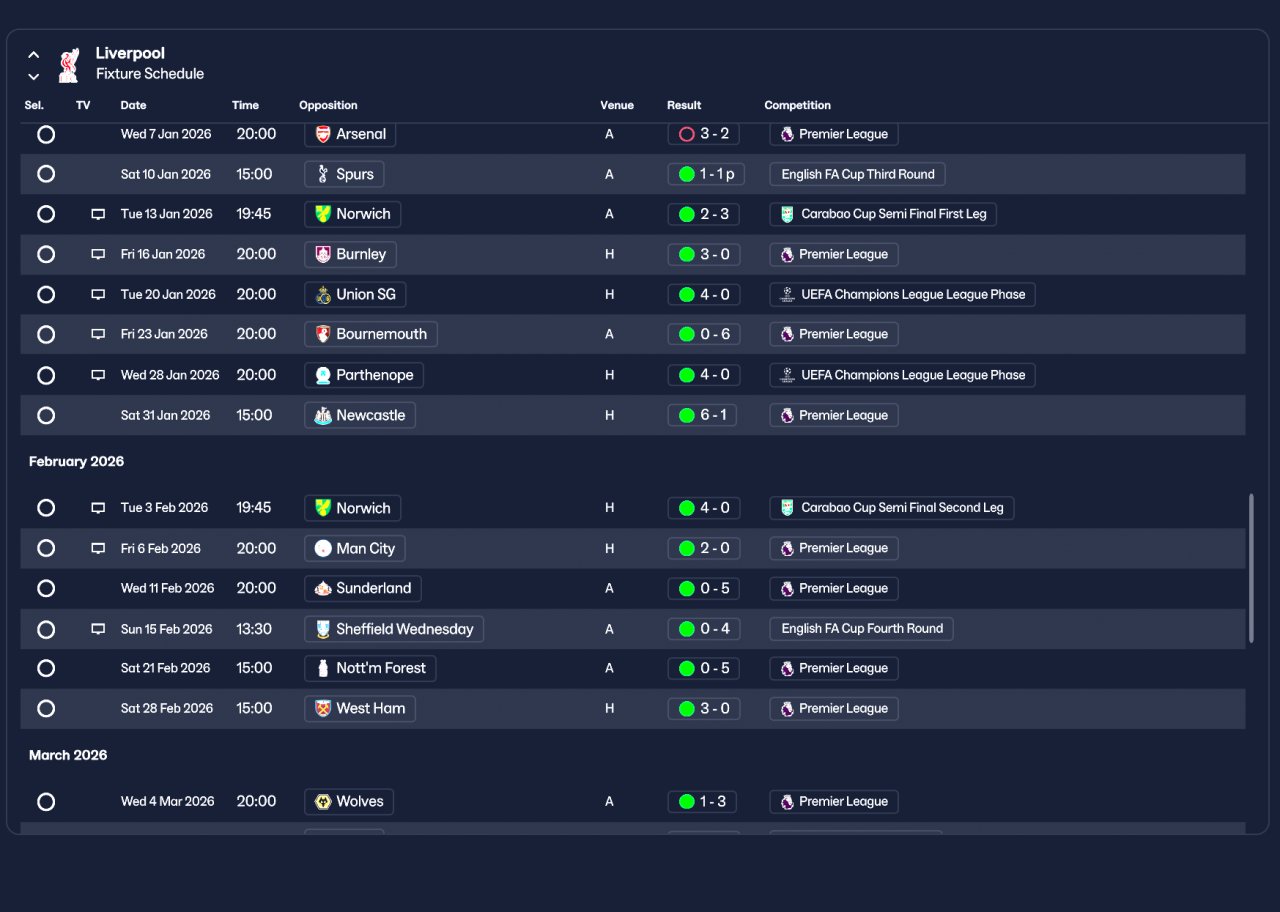
Task: Click the Bournemouth club badge
Action: (323, 334)
